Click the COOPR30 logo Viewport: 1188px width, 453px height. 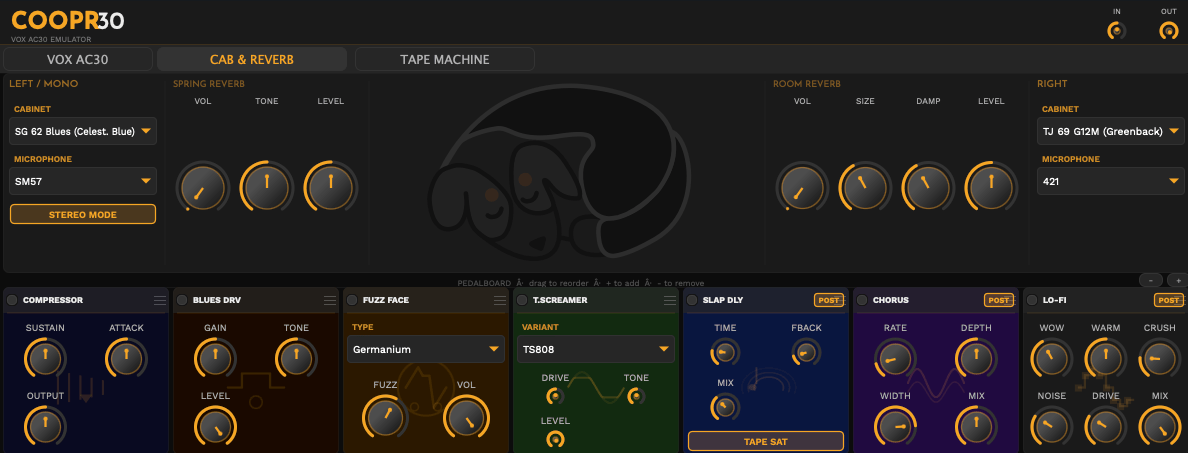[67, 20]
